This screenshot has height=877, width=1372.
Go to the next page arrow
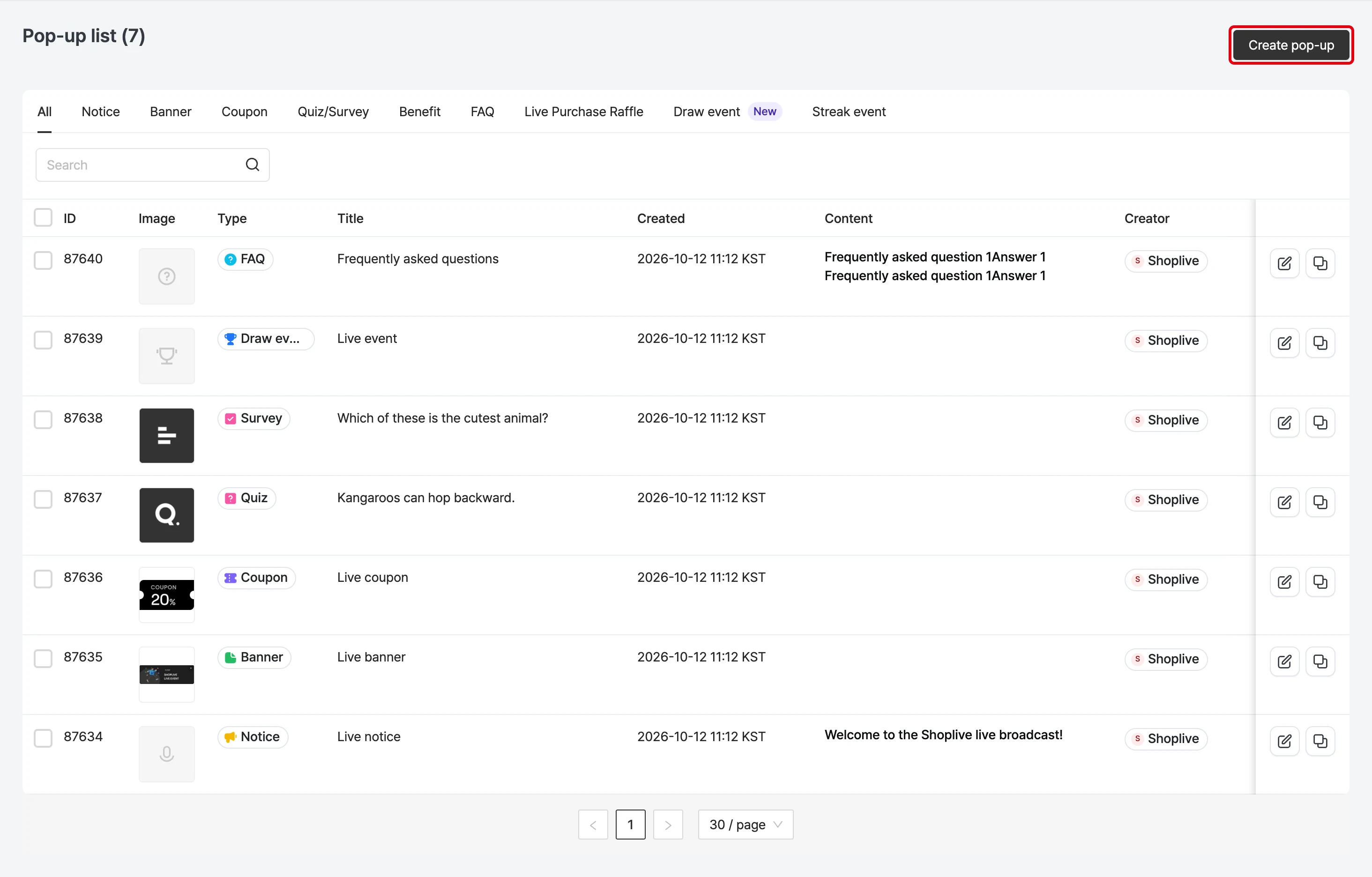coord(668,825)
